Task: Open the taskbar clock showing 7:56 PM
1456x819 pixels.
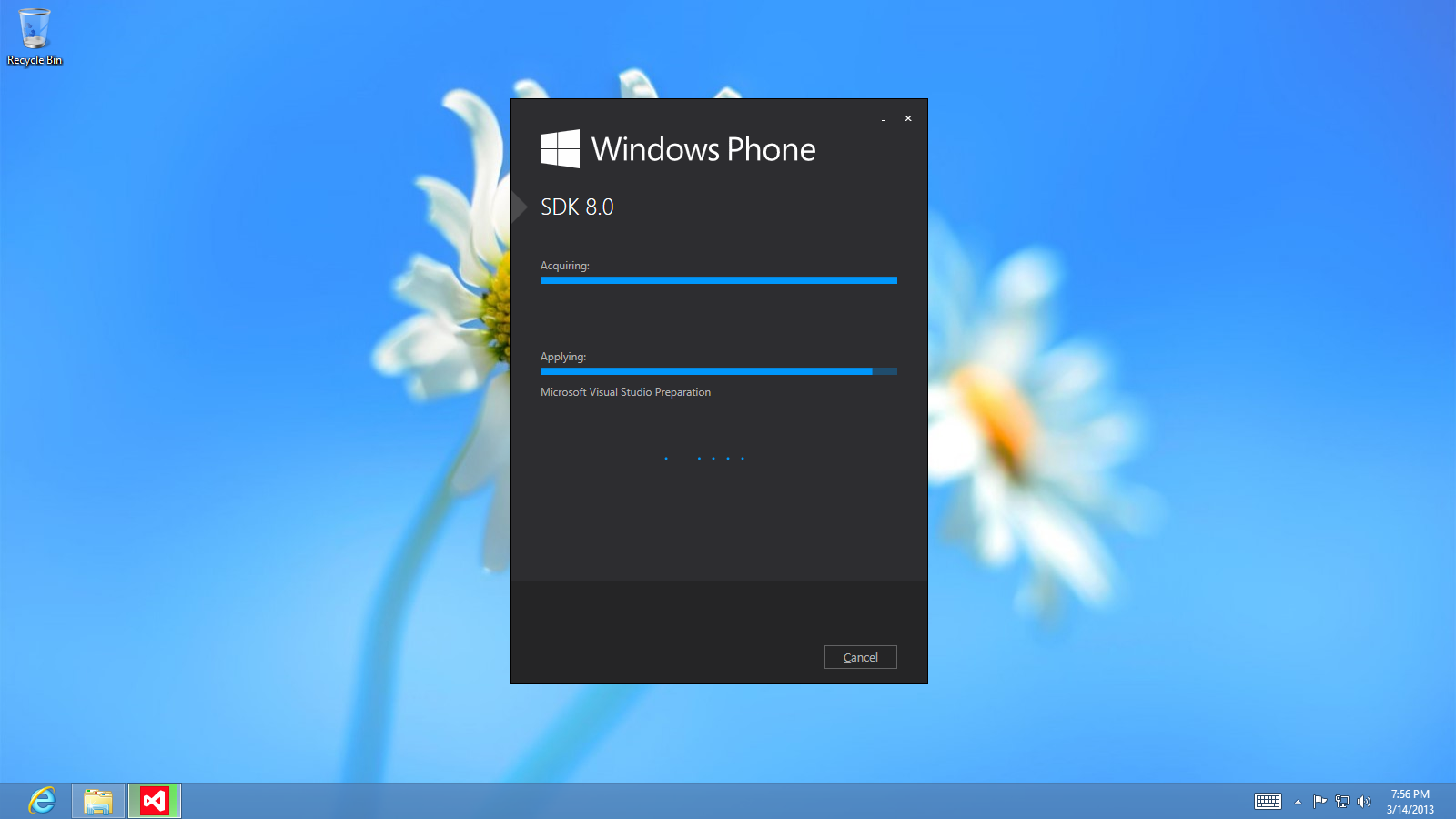Action: click(x=1410, y=801)
